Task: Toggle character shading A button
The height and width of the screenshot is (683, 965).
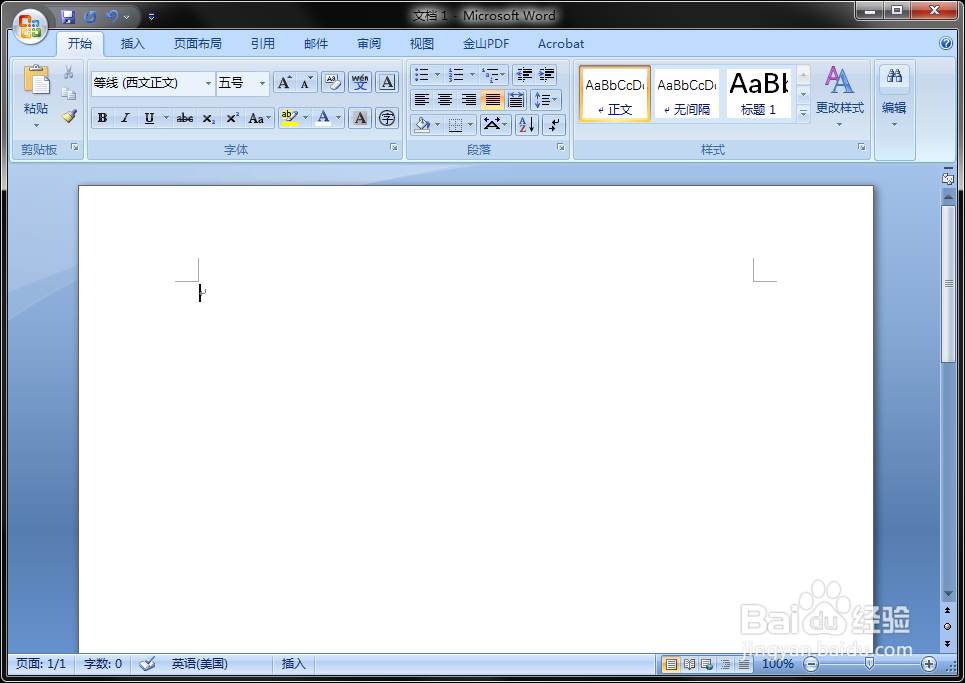Action: pyautogui.click(x=360, y=118)
